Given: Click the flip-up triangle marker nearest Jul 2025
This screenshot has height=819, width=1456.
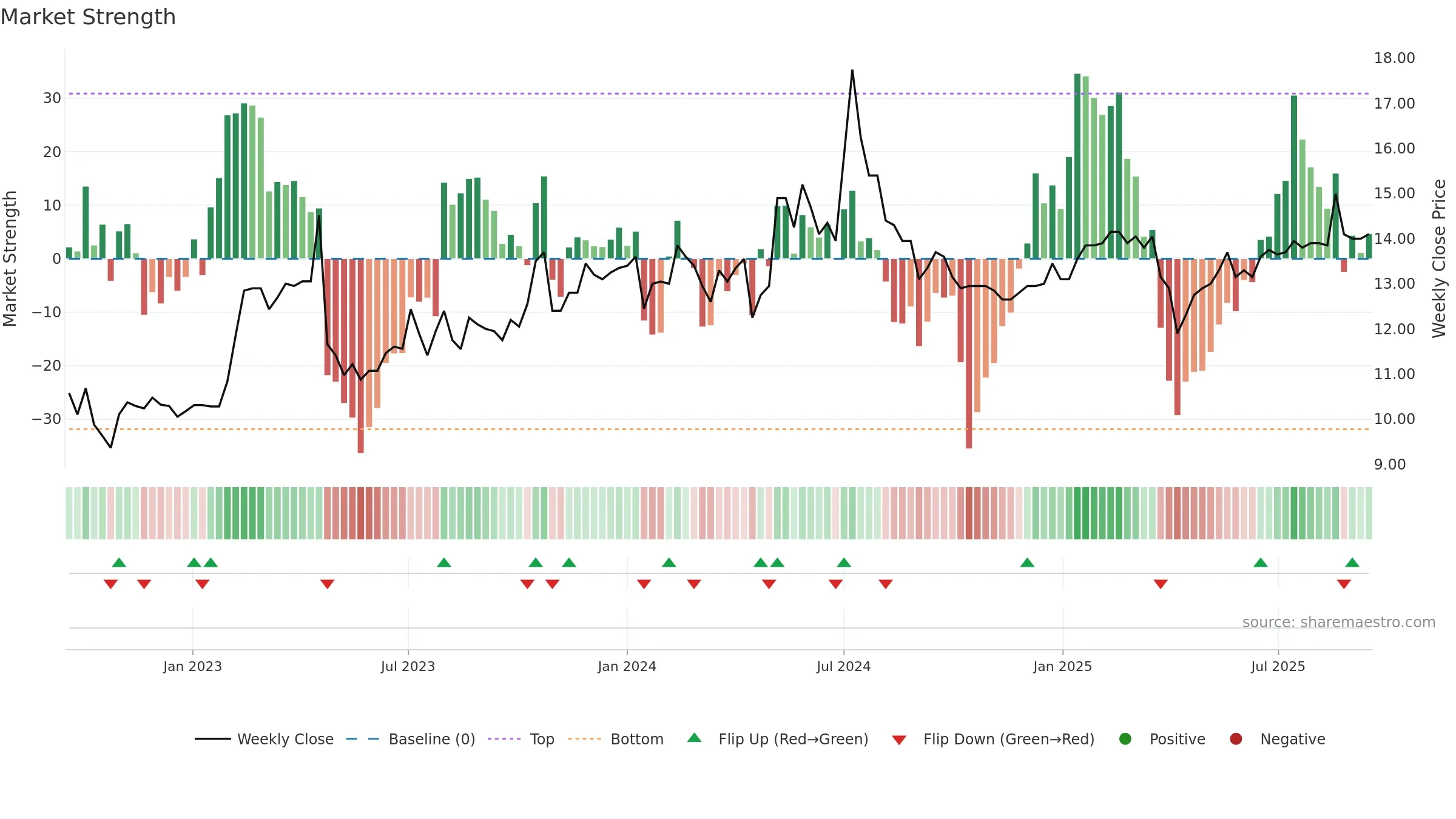Looking at the screenshot, I should tap(1261, 562).
